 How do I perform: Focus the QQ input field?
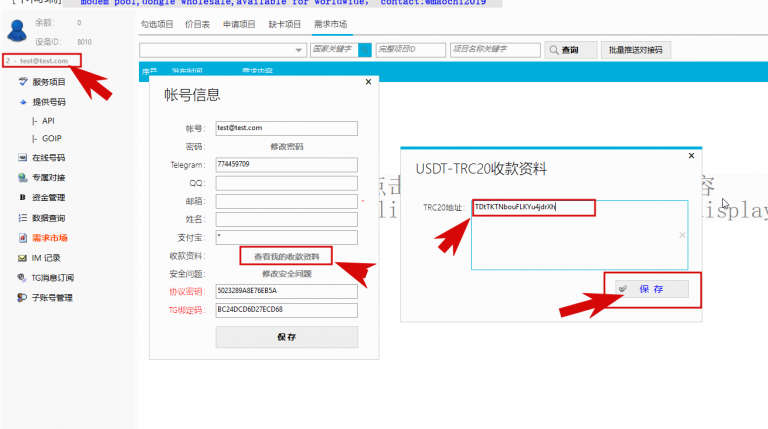287,183
